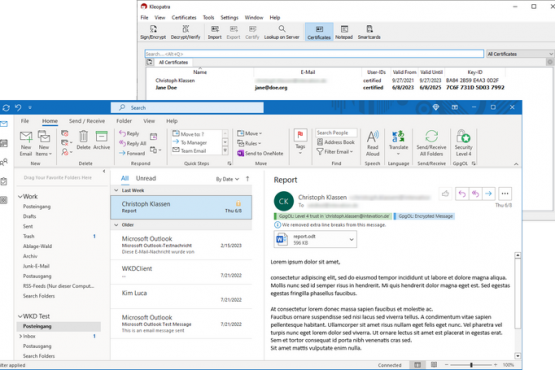The width and height of the screenshot is (555, 370).
Task: Open Notepad in Kleopatra toolbar
Action: 344,32
